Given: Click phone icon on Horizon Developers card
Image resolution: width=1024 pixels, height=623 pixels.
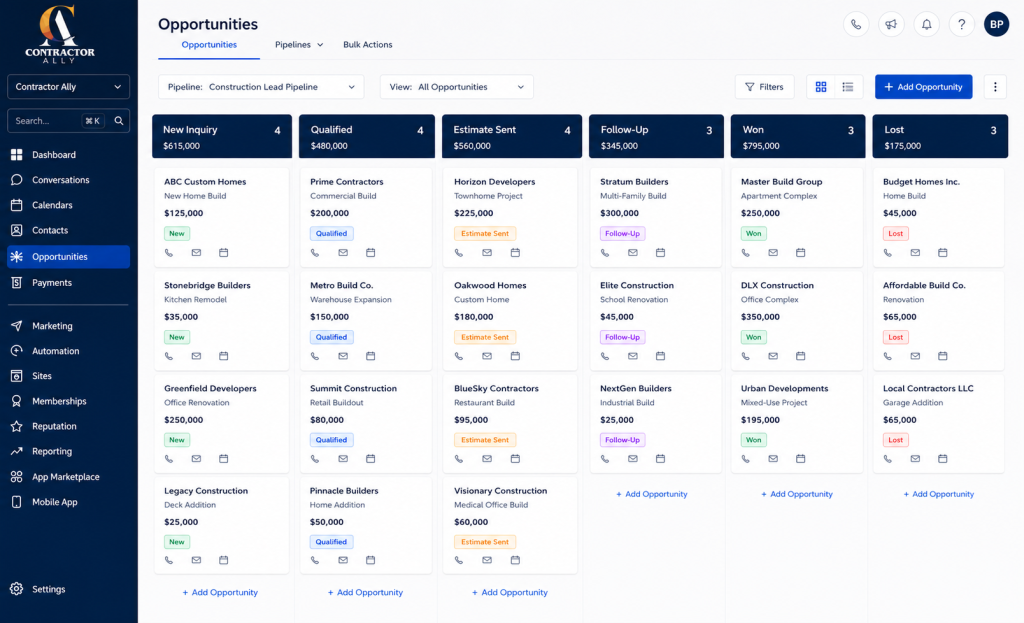Looking at the screenshot, I should pos(458,253).
